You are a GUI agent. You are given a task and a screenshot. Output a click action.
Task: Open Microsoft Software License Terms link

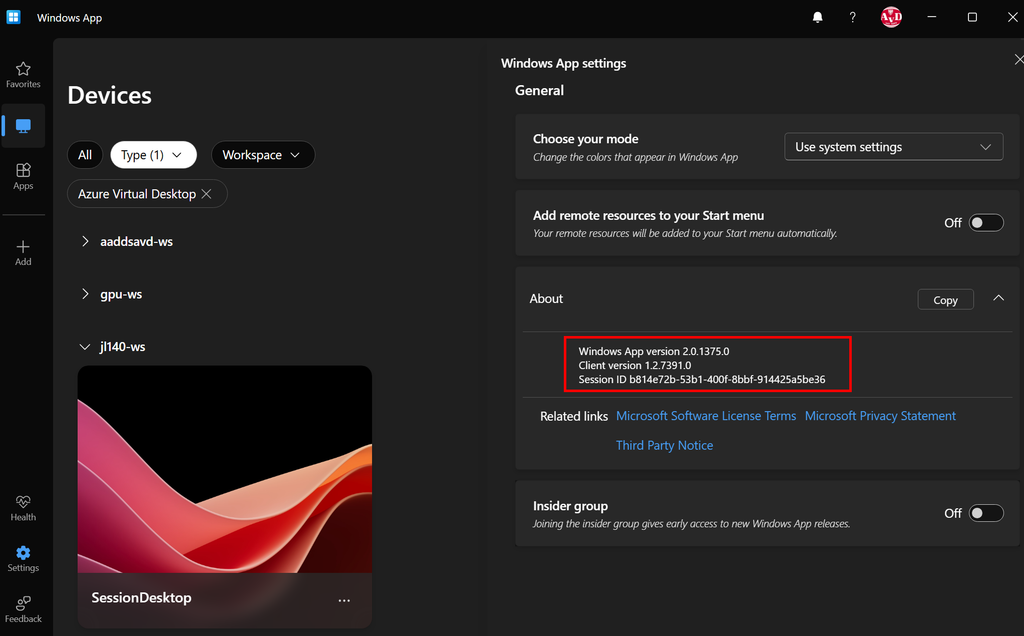point(706,416)
